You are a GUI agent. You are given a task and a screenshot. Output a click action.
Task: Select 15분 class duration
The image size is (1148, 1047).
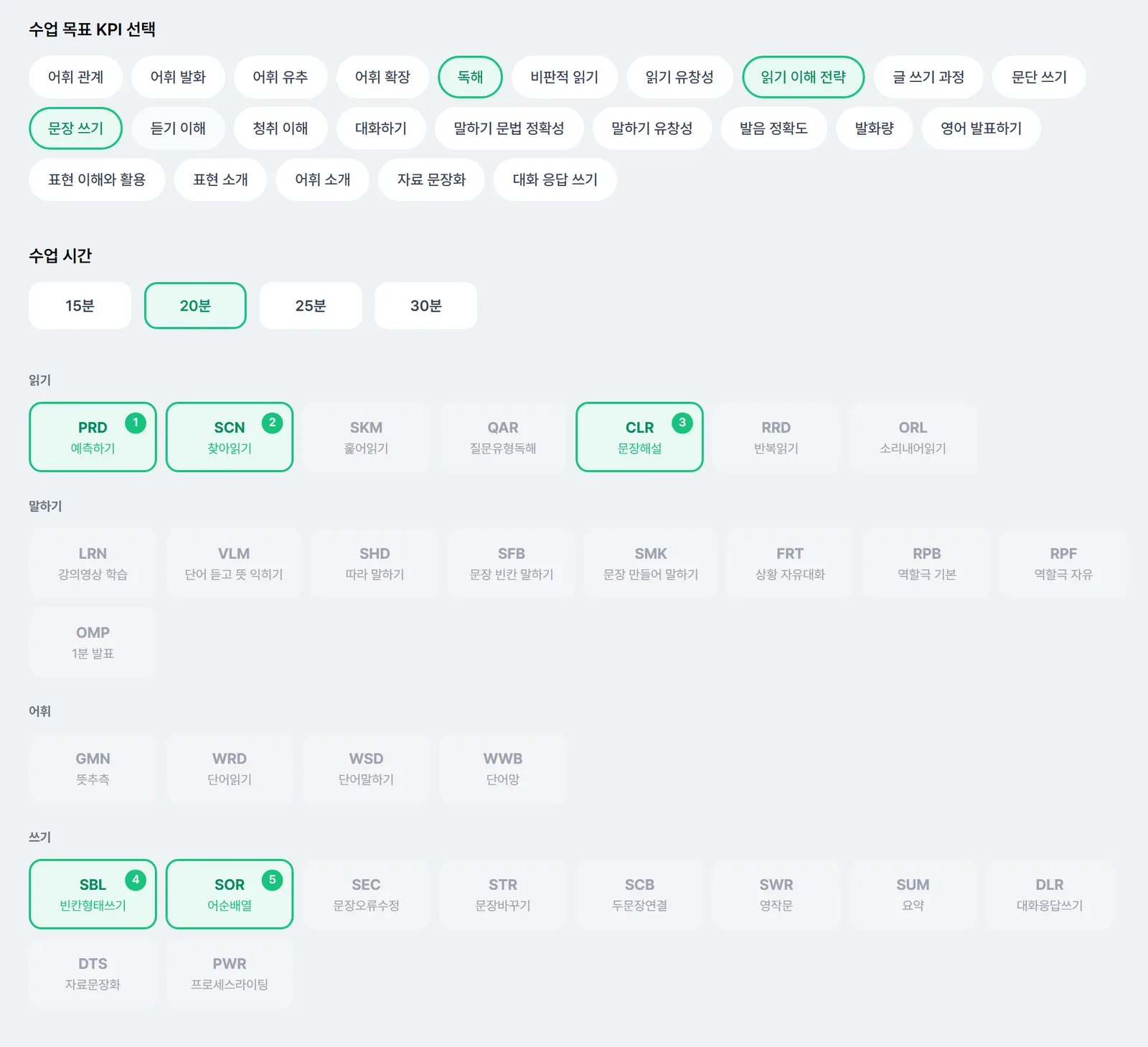pos(80,306)
